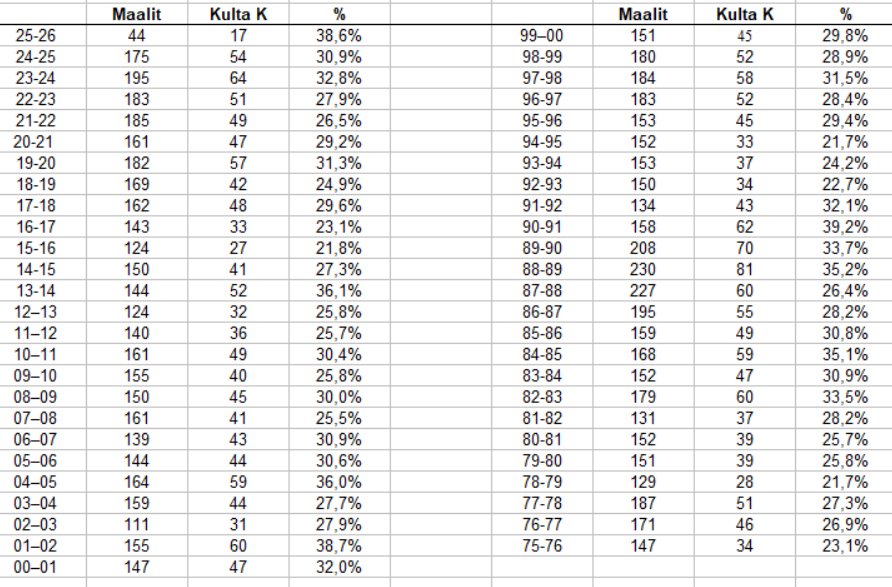Click Kulta K value 64 for season 23-24
This screenshot has height=587, width=892.
(x=238, y=78)
